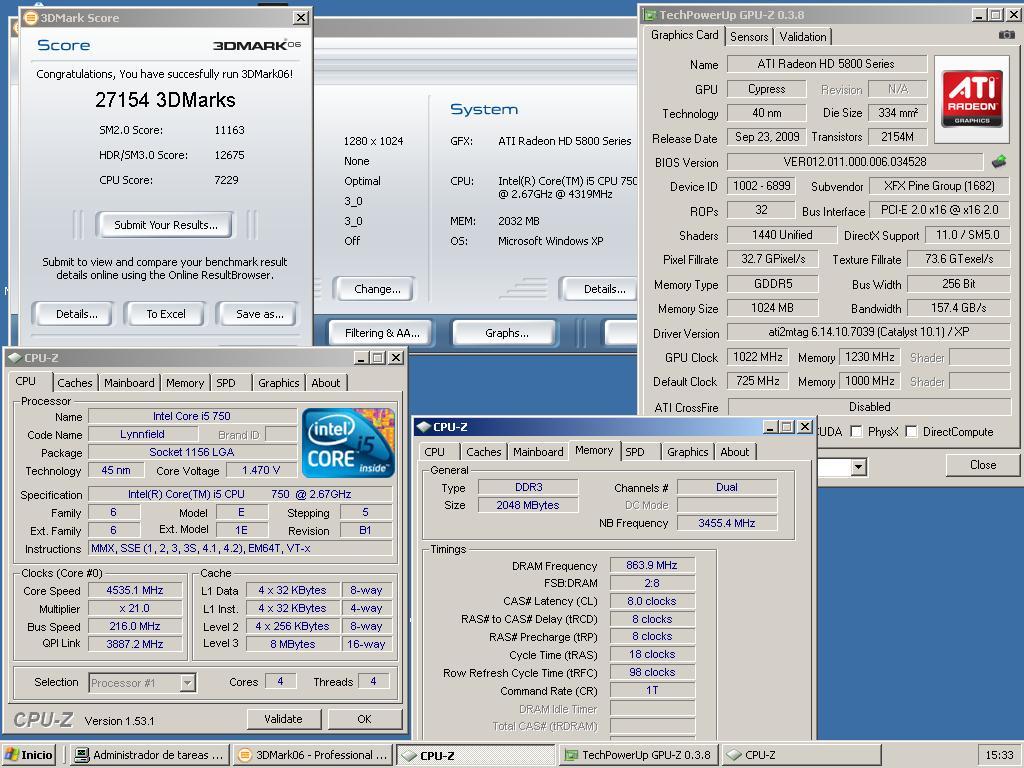Click the BIOS save chip icon in GPU-Z

[999, 161]
